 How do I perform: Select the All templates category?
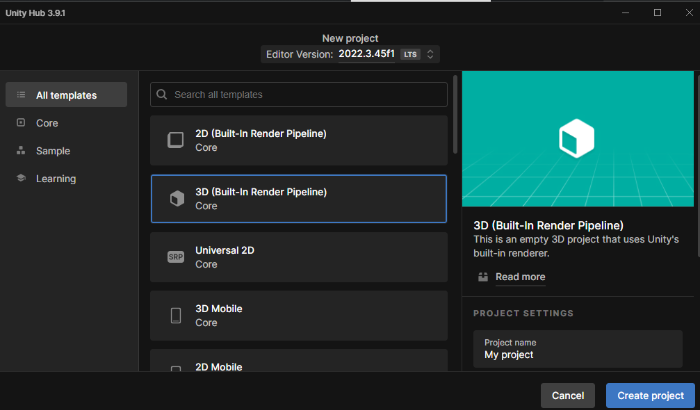[x=66, y=95]
